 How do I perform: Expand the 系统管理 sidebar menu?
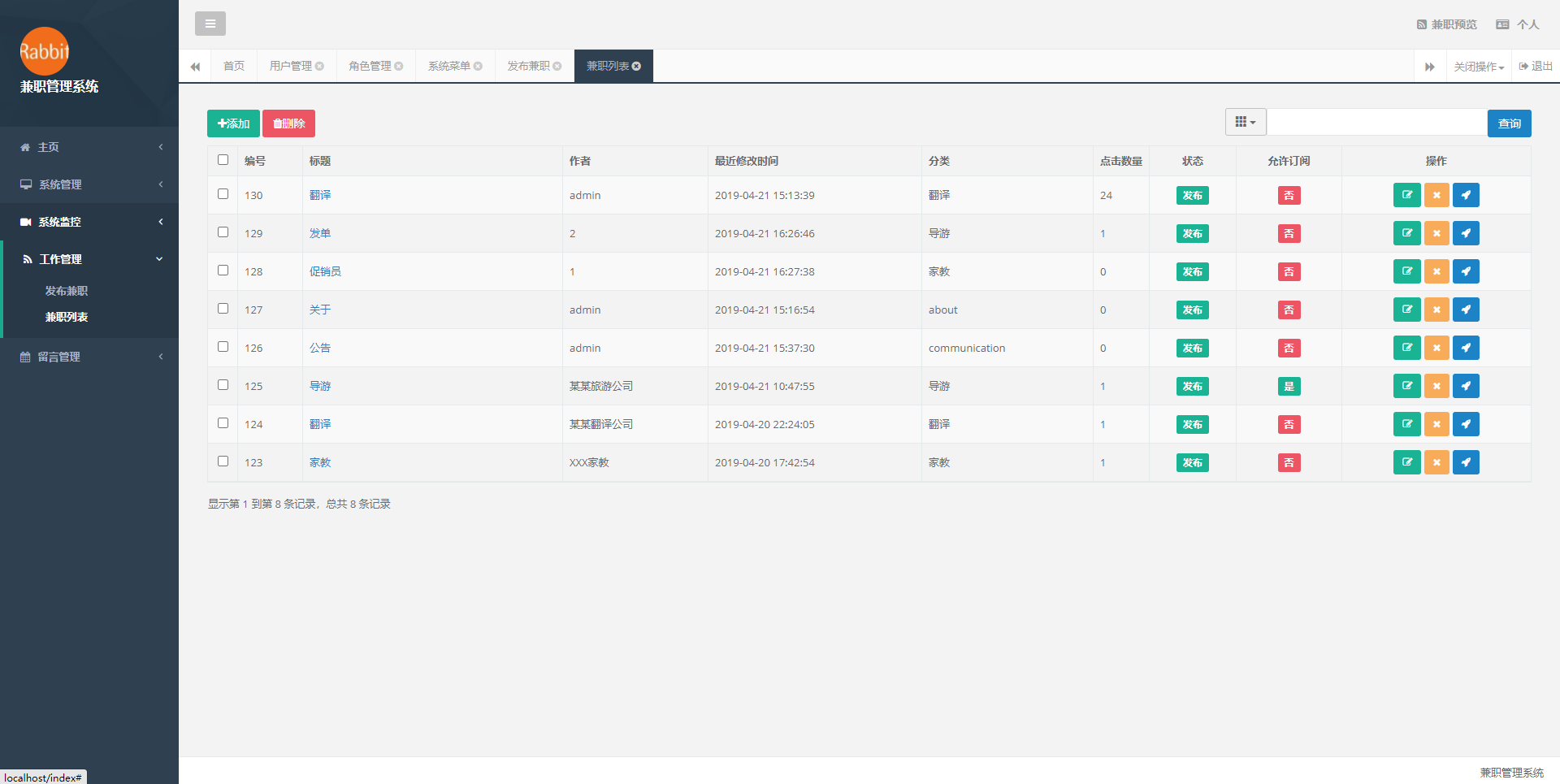click(89, 184)
